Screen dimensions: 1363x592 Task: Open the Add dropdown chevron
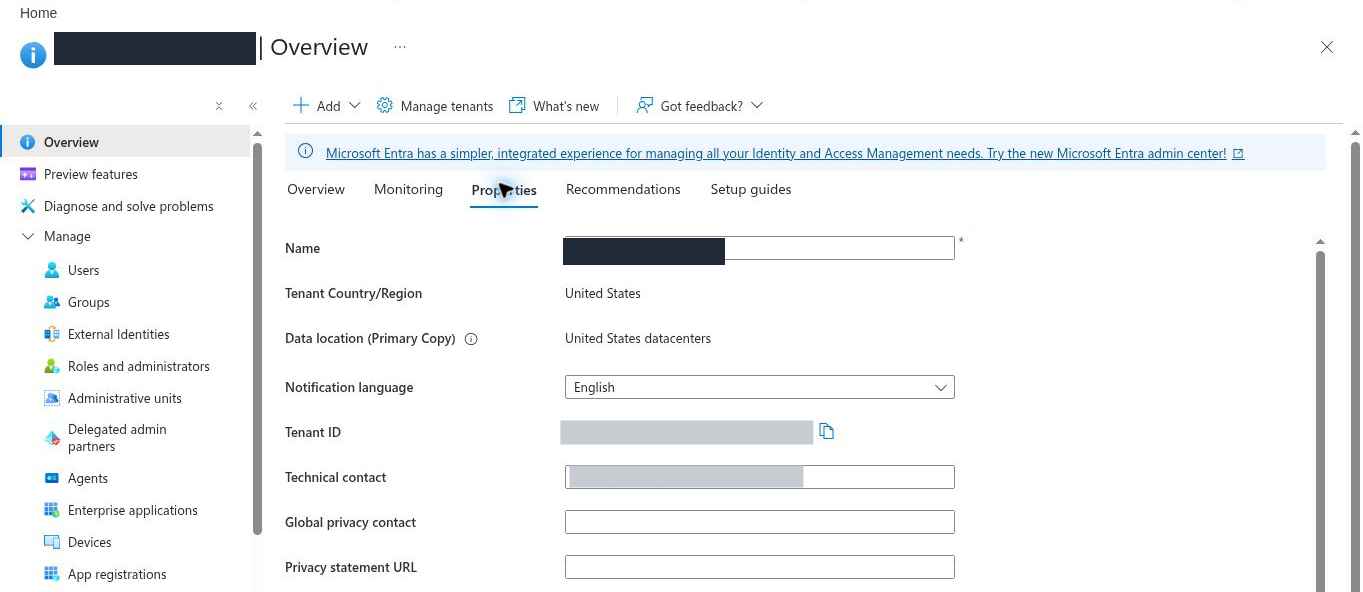(354, 105)
